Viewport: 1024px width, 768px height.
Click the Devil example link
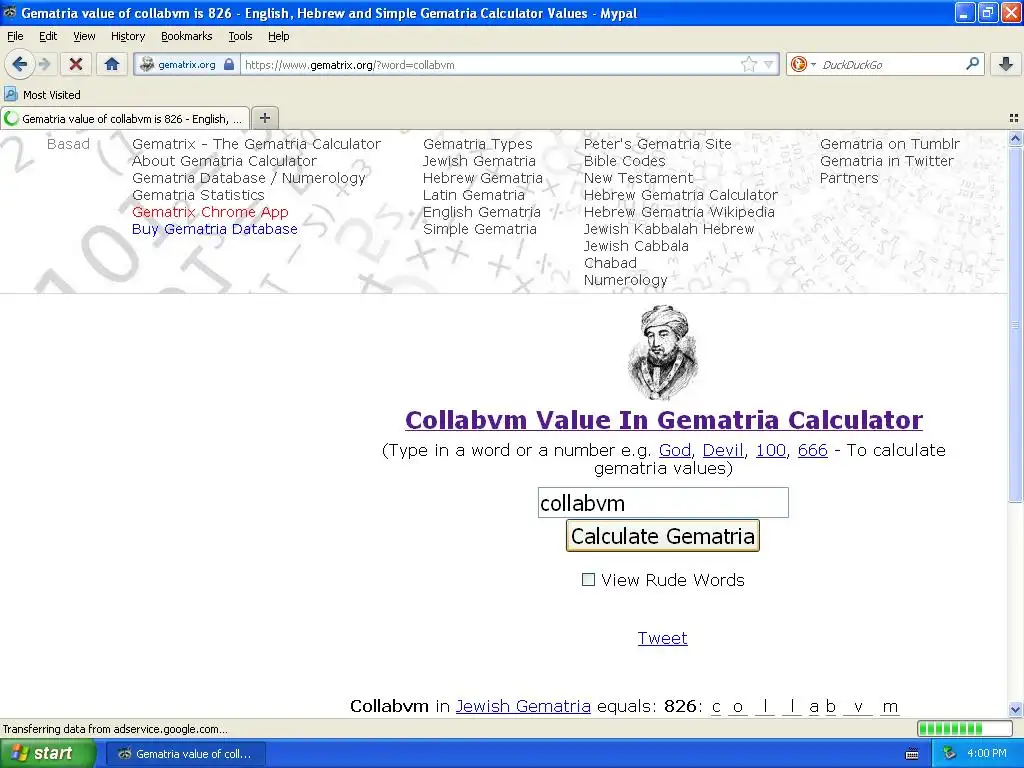[x=723, y=450]
